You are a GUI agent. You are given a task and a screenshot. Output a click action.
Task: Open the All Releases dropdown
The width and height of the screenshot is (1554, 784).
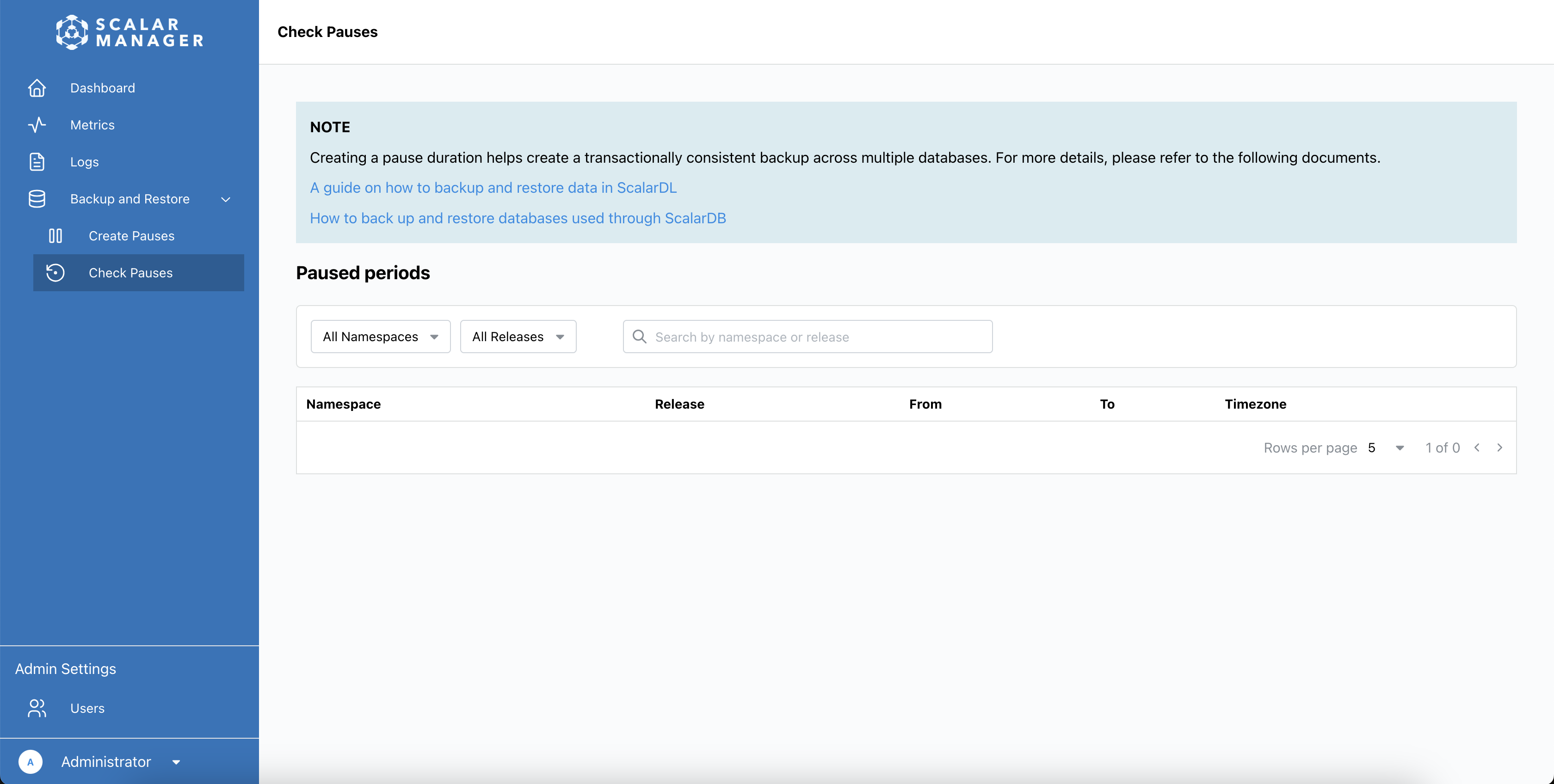(x=518, y=337)
